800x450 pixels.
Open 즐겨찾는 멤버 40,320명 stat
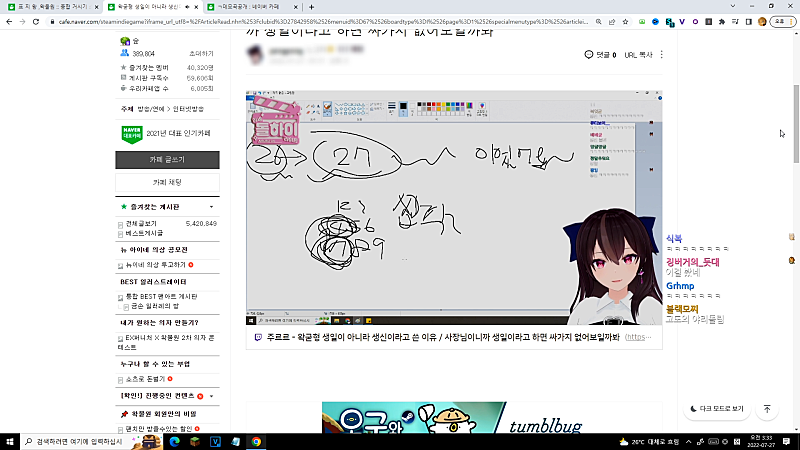[167, 67]
